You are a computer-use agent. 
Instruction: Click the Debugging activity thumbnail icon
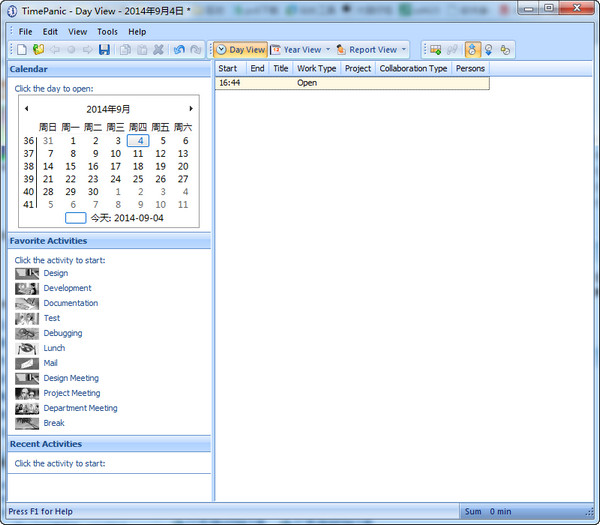click(27, 333)
